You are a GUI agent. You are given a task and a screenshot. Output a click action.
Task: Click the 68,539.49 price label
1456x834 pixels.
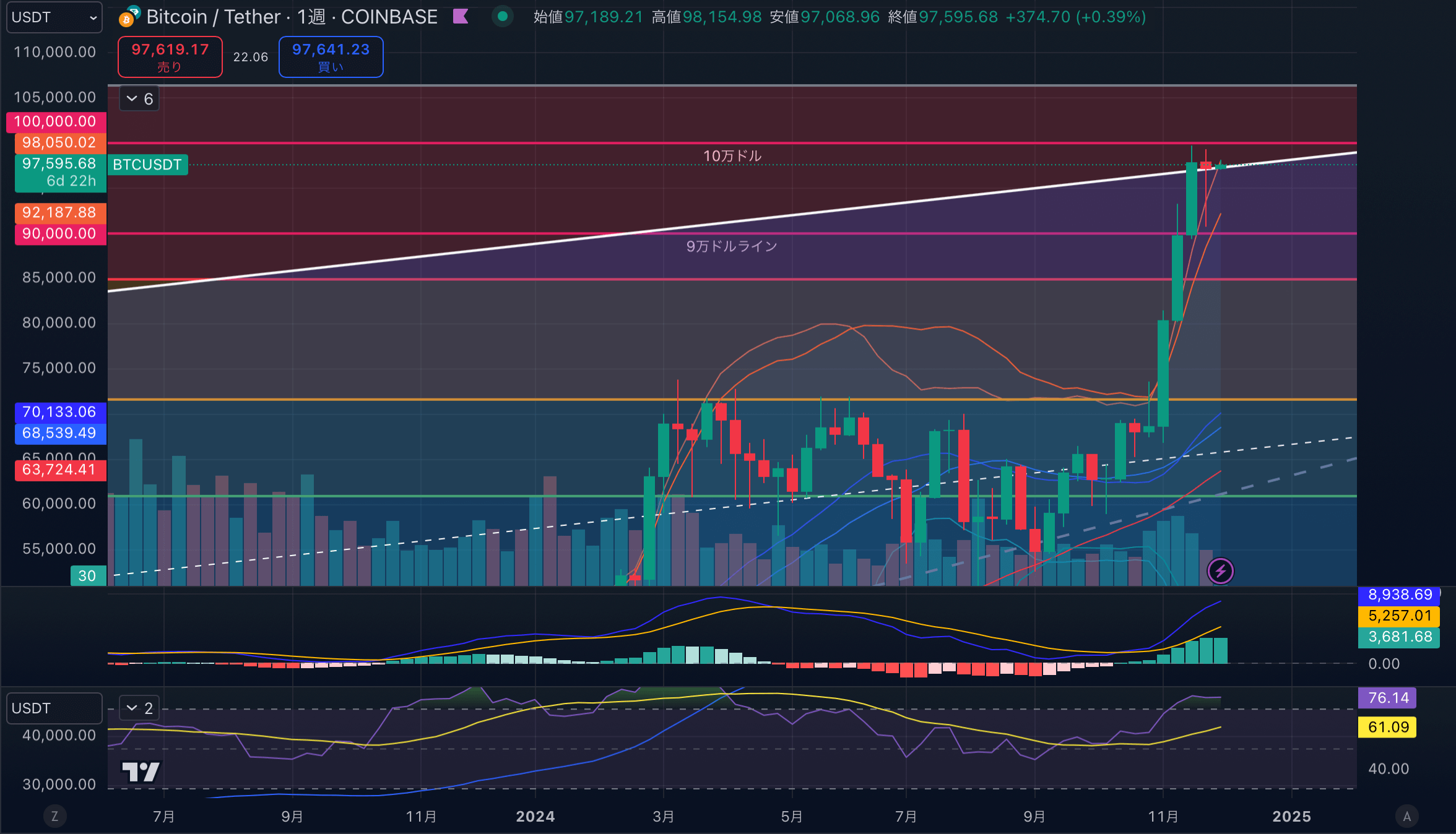[60, 433]
